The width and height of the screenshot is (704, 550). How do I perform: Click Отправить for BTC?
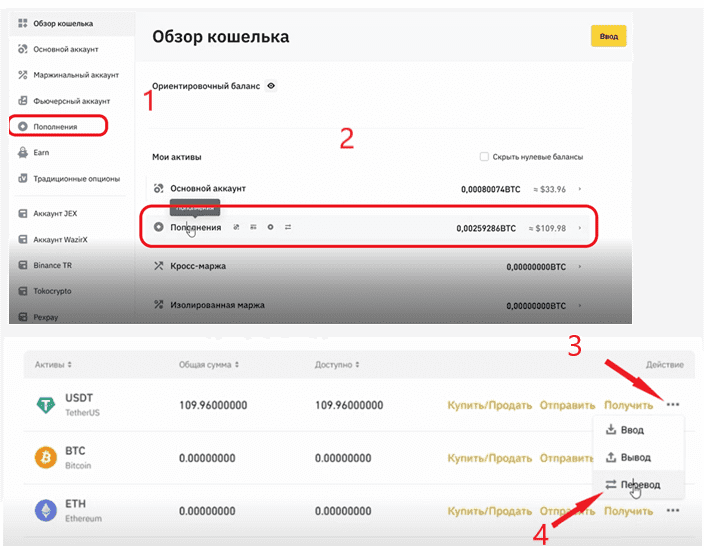tap(566, 458)
